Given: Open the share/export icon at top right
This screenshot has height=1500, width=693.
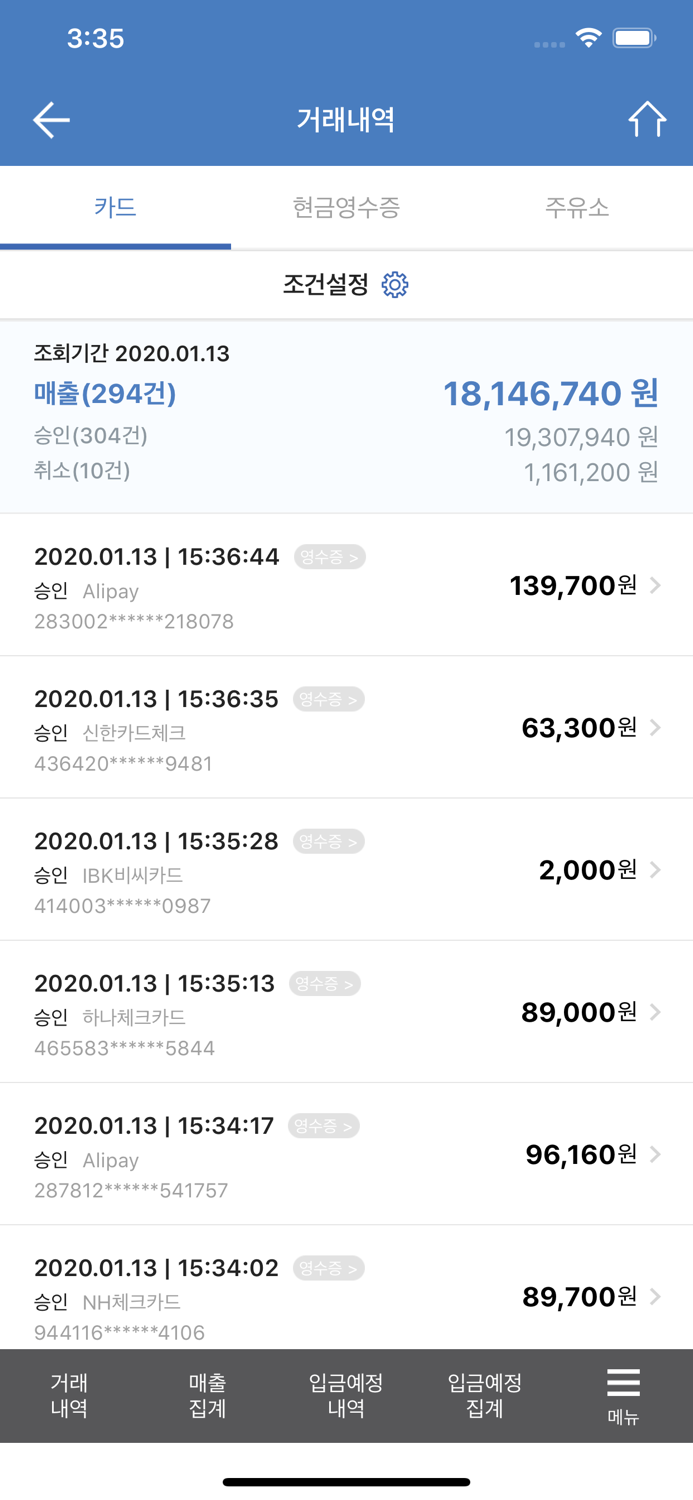Looking at the screenshot, I should [646, 119].
